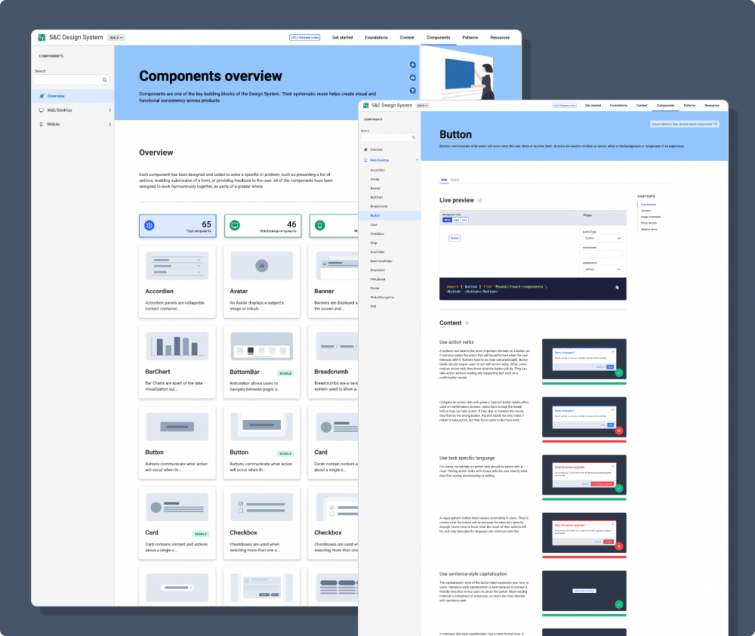Open buttonType dropdown in Props panel

pos(603,238)
